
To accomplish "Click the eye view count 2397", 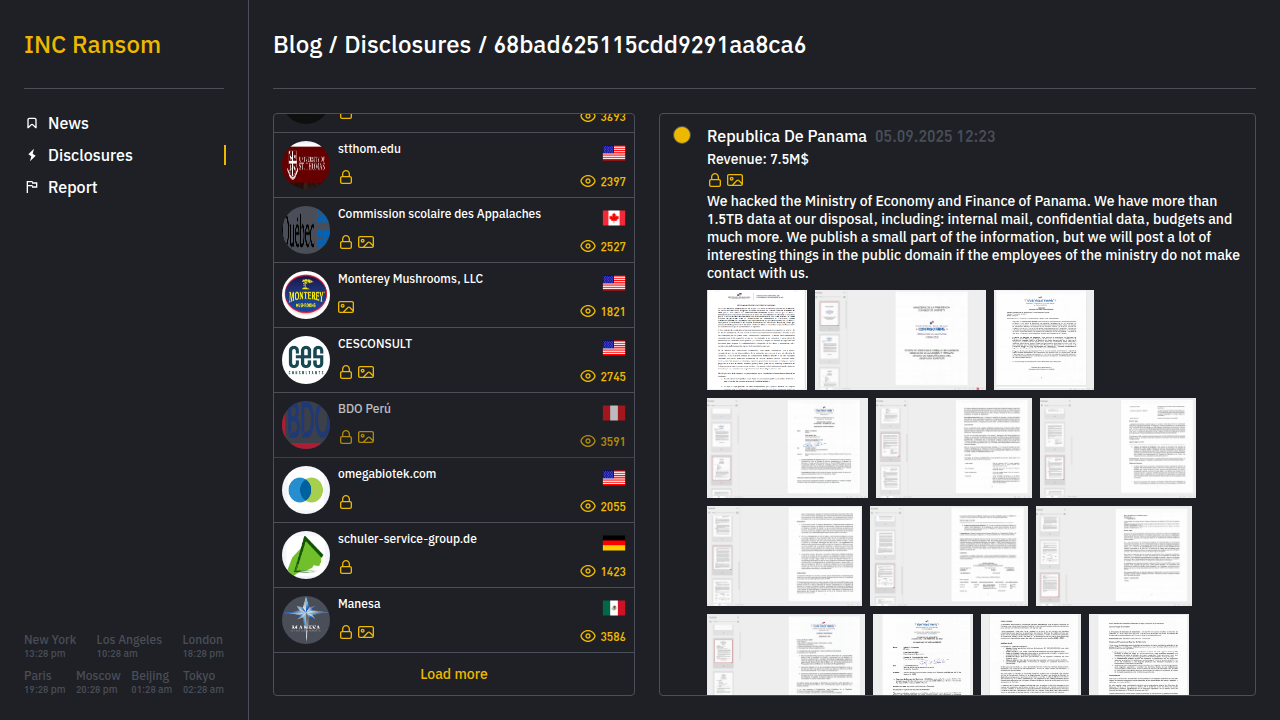I will tap(603, 181).
